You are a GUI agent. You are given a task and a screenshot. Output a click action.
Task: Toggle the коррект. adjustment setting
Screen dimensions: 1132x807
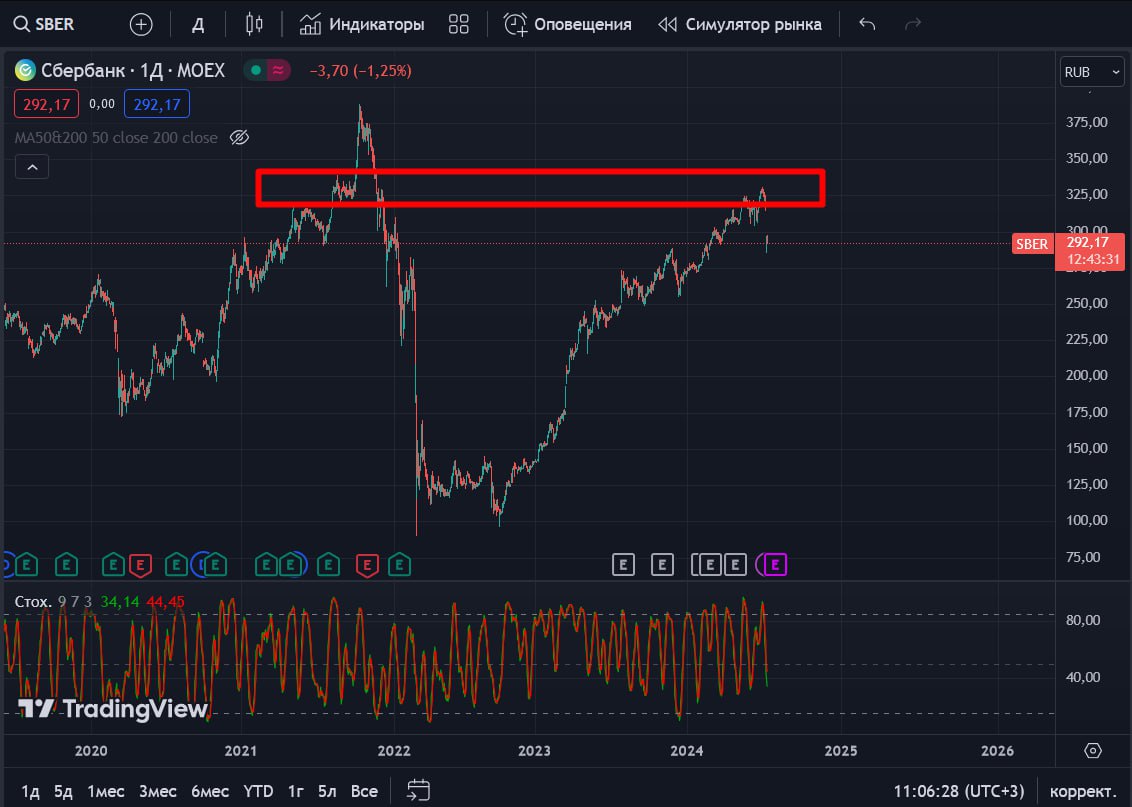pyautogui.click(x=1082, y=791)
